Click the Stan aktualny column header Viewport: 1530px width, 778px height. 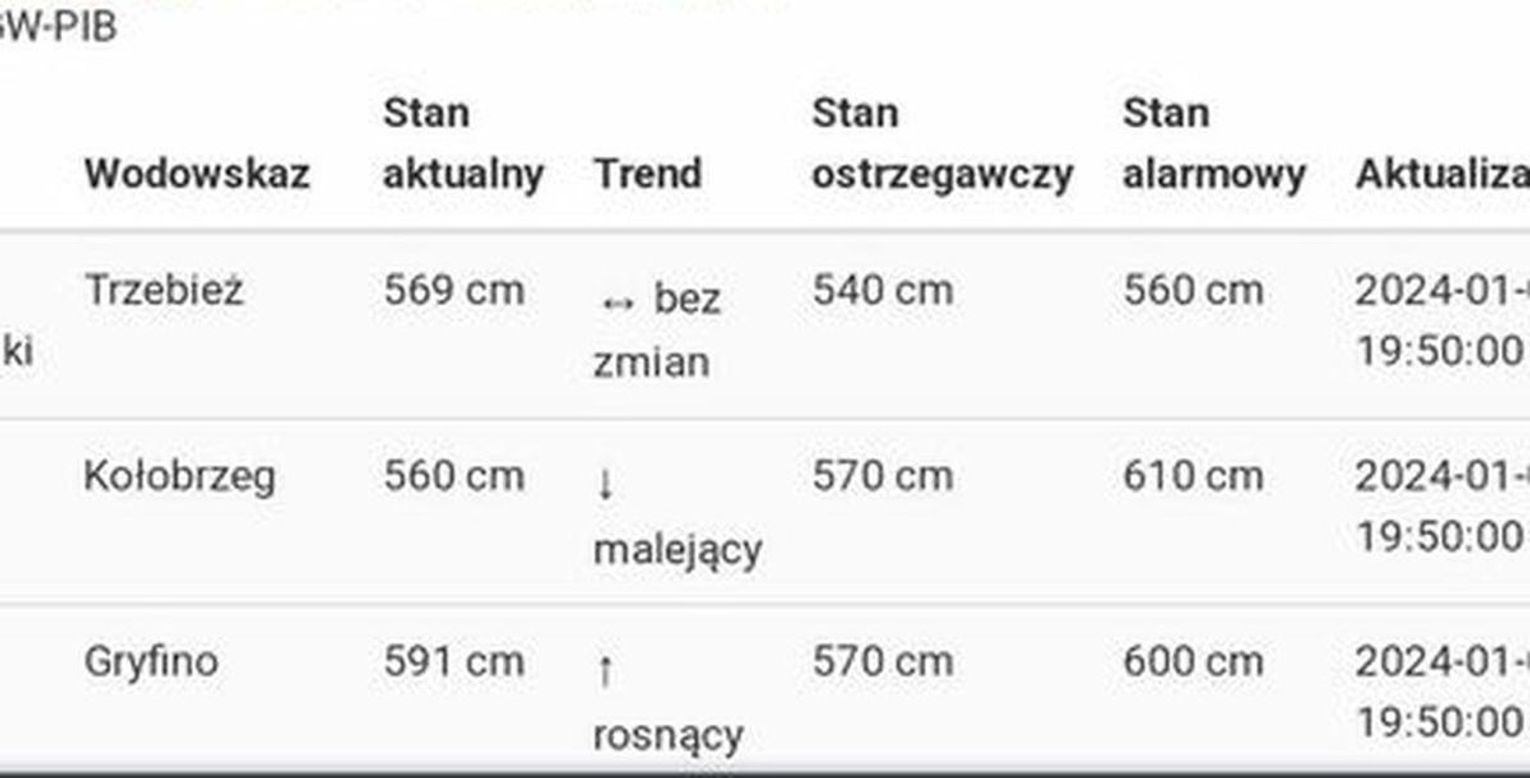pyautogui.click(x=463, y=144)
